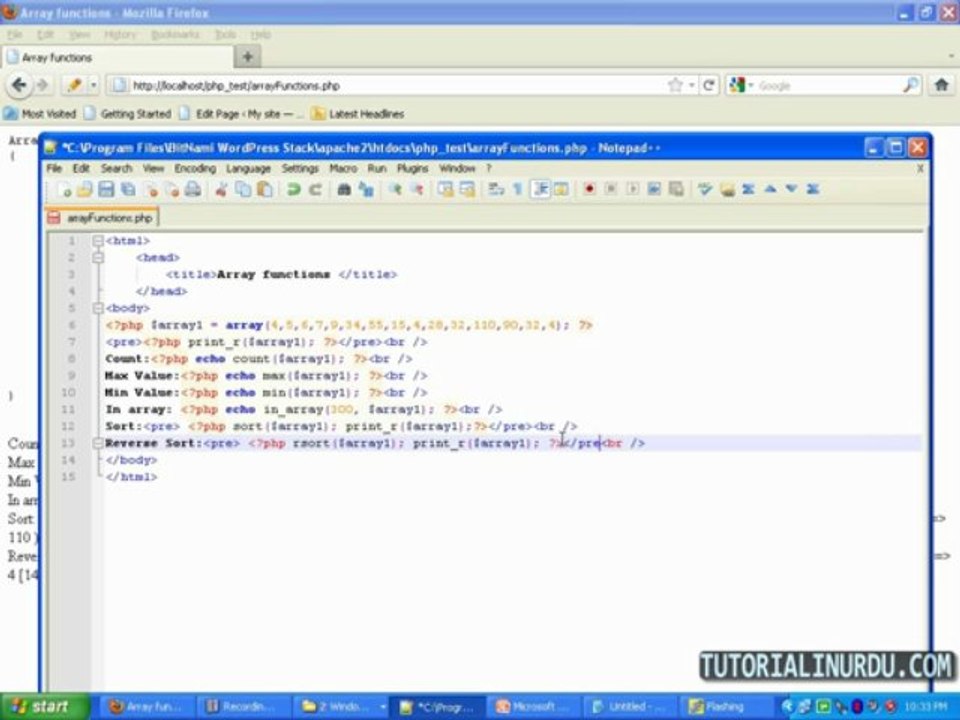This screenshot has height=720, width=960.
Task: Open Find with the binoculars icon
Action: point(344,190)
